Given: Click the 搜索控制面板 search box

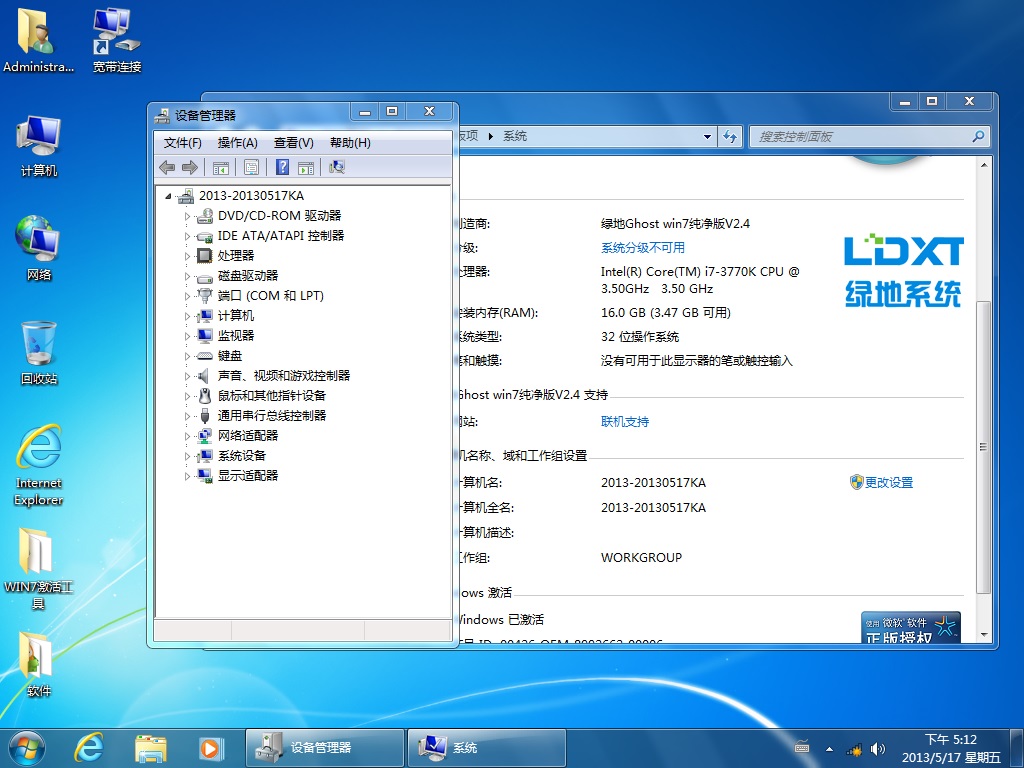Looking at the screenshot, I should 869,136.
